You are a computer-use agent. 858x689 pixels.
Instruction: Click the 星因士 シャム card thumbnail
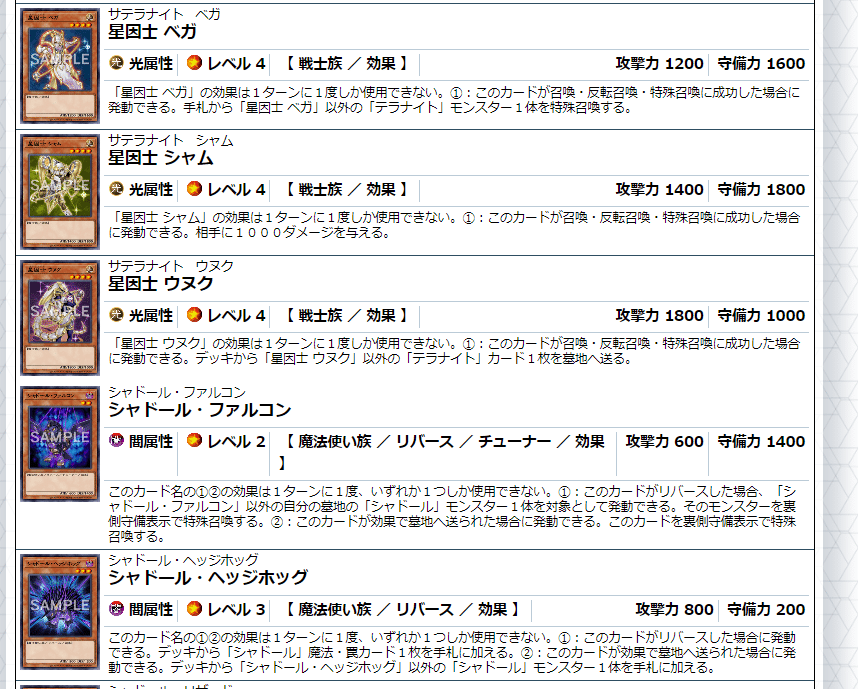pyautogui.click(x=60, y=192)
